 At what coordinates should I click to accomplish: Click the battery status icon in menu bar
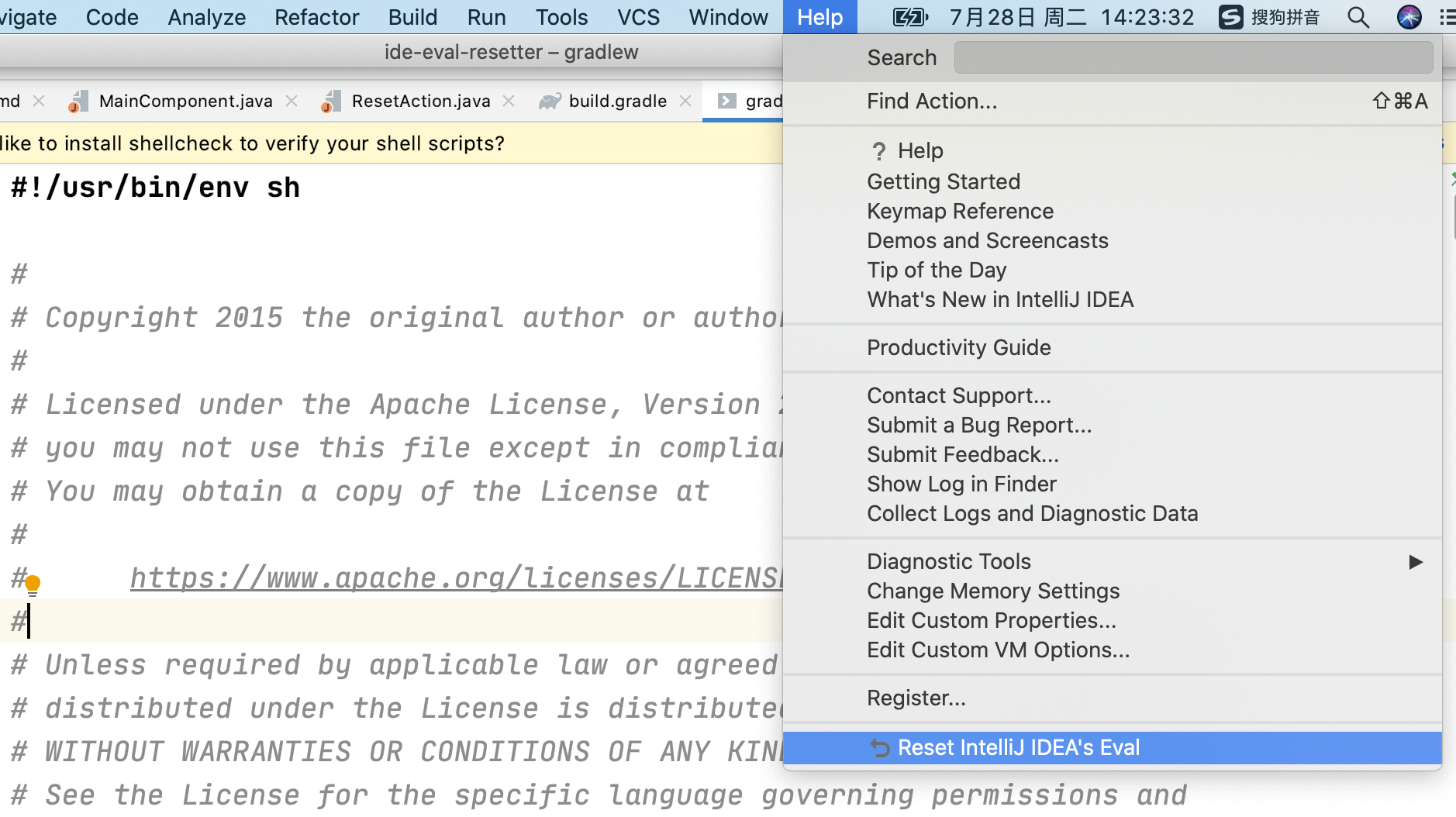pyautogui.click(x=910, y=17)
